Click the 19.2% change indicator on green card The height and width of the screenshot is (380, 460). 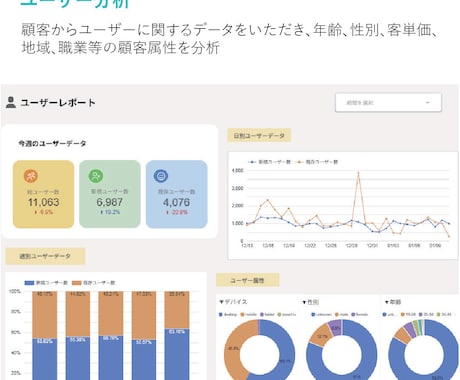[x=110, y=212]
